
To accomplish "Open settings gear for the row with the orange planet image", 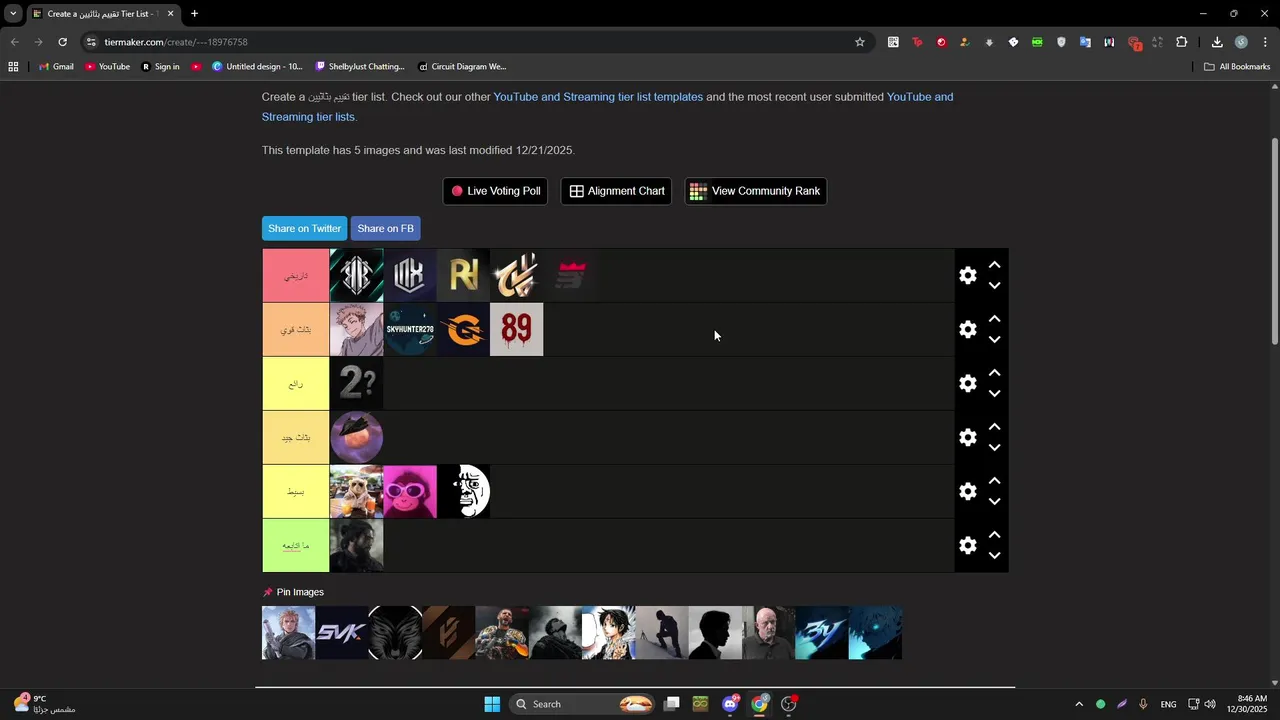I will (x=967, y=437).
